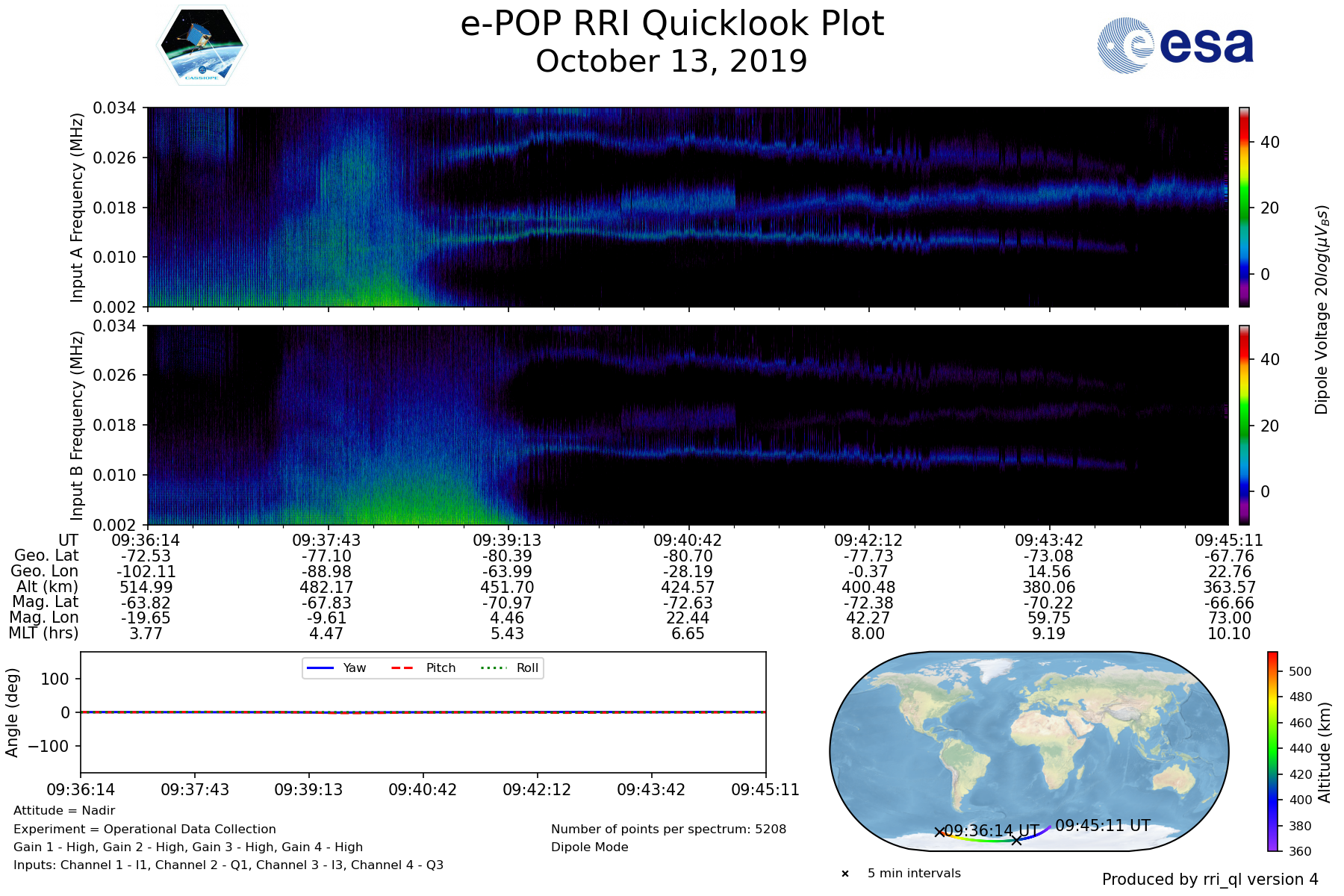Click the X marker midway along the map orbit track
This screenshot has height=896, width=1344.
[1016, 840]
